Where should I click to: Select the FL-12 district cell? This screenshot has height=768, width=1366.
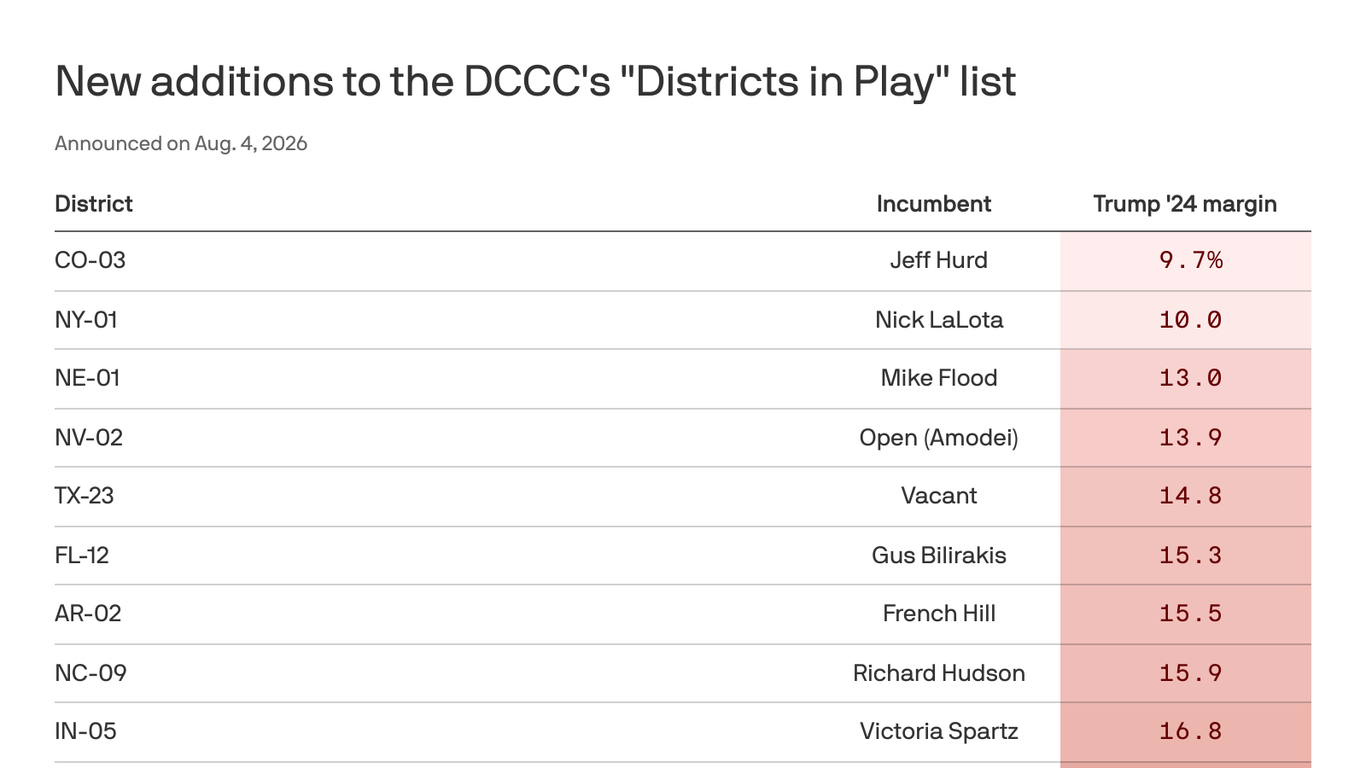point(82,555)
